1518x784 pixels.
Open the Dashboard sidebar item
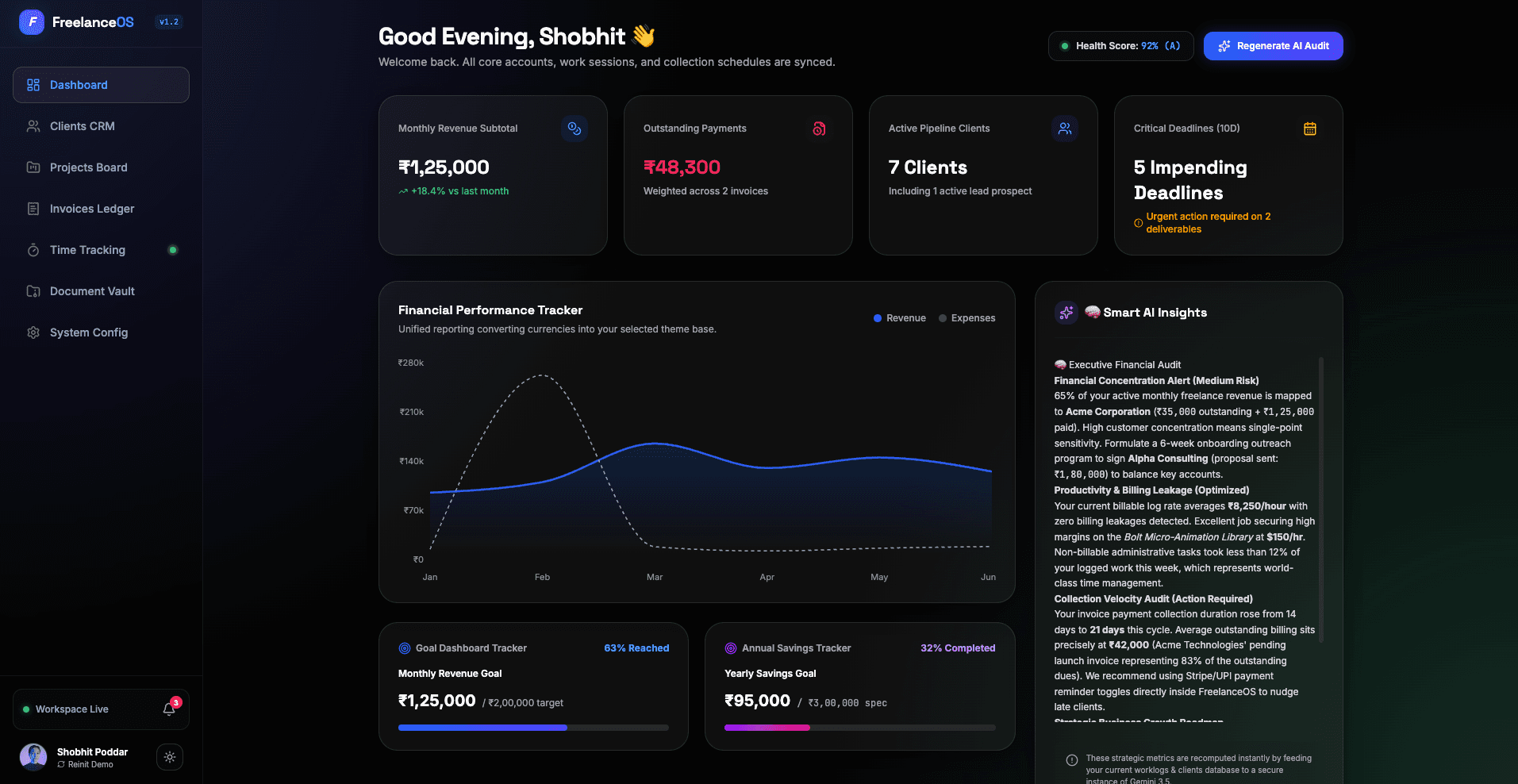click(101, 85)
